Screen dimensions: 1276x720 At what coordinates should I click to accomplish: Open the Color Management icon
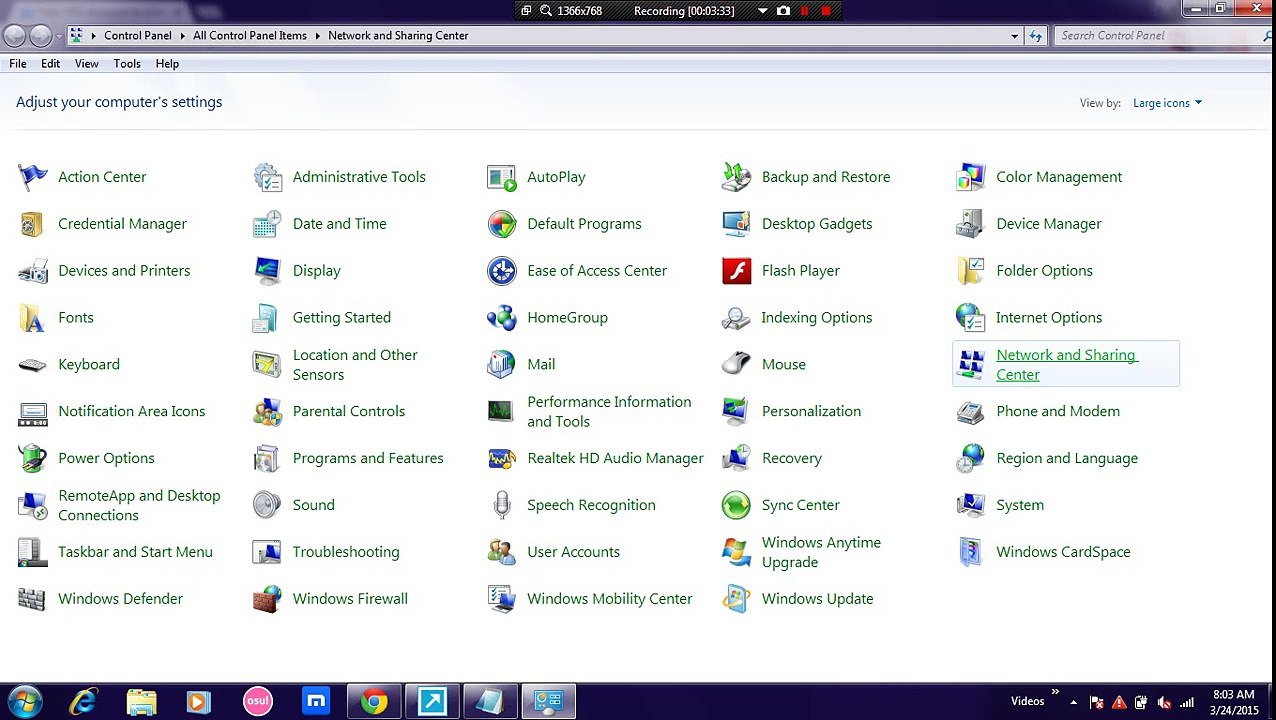971,177
